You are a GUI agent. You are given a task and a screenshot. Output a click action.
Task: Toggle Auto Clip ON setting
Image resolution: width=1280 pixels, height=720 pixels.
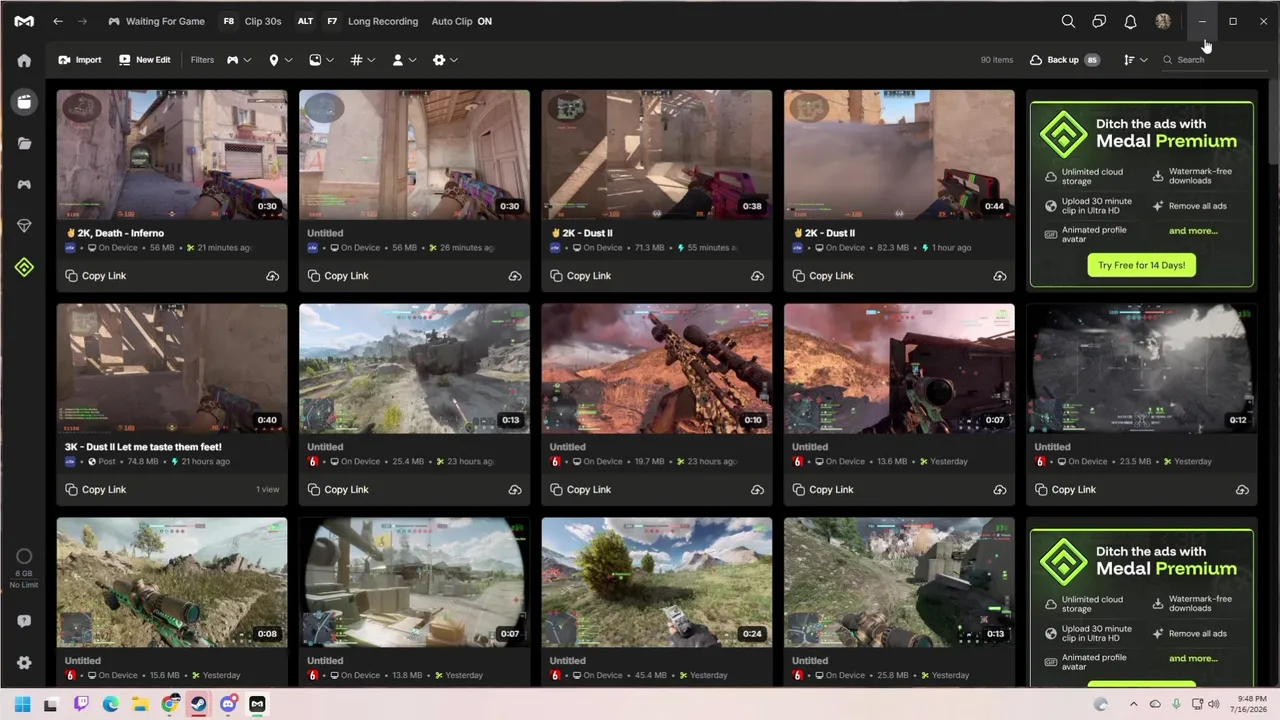461,21
